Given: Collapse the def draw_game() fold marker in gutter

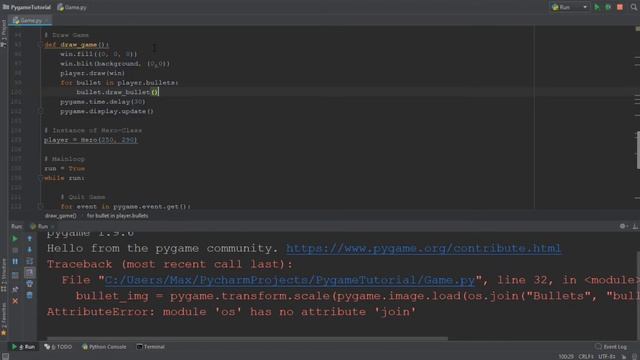Looking at the screenshot, I should click(40, 44).
